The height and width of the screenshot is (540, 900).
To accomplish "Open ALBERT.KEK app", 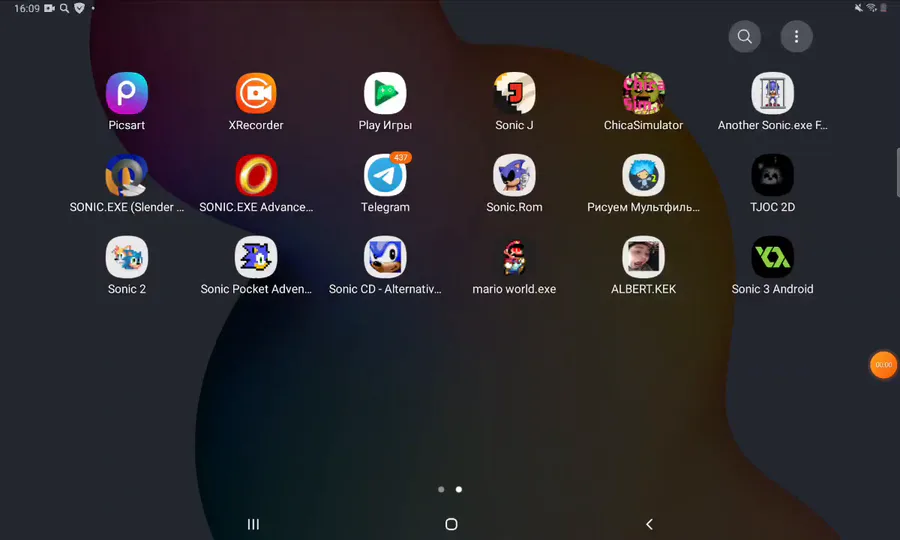I will 643,258.
